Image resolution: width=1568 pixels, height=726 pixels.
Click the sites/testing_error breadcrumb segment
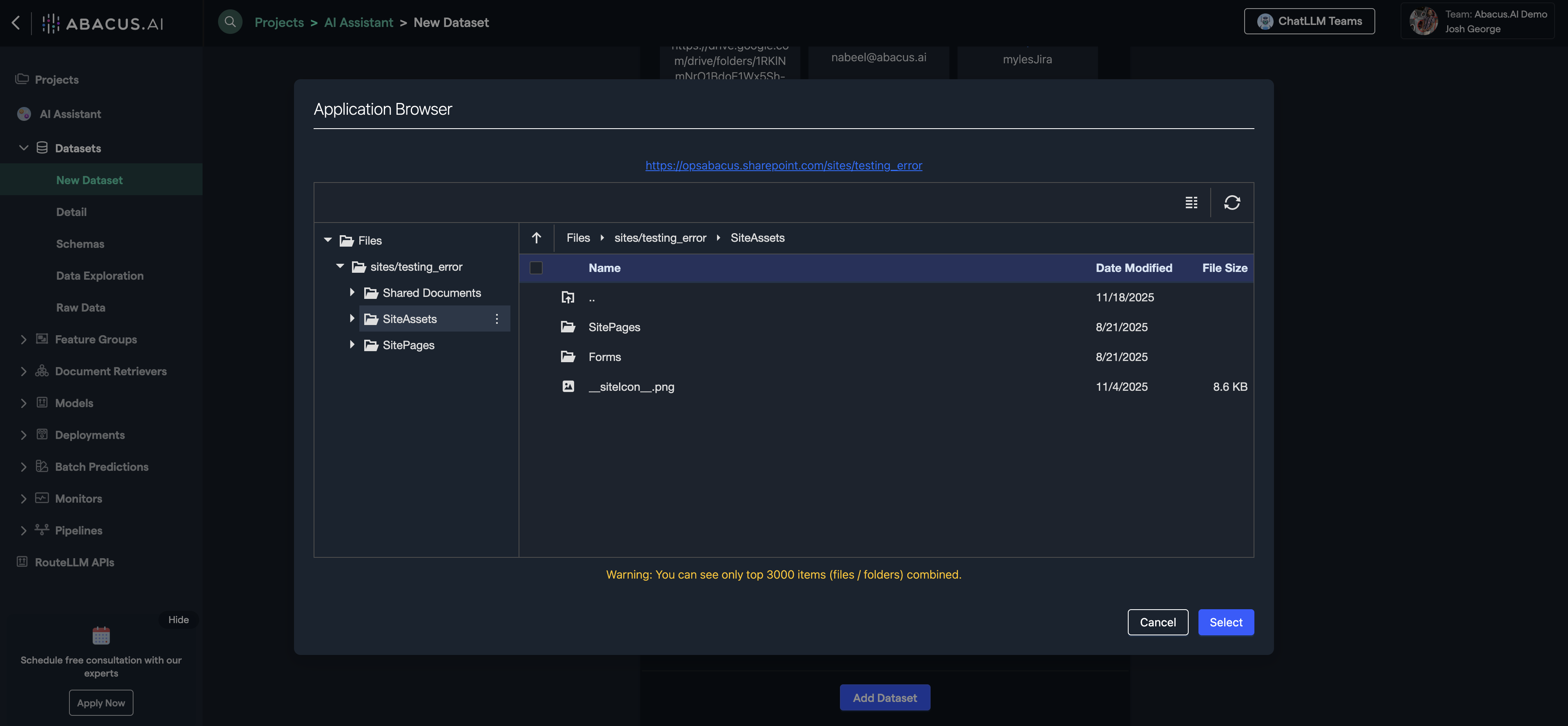click(660, 237)
